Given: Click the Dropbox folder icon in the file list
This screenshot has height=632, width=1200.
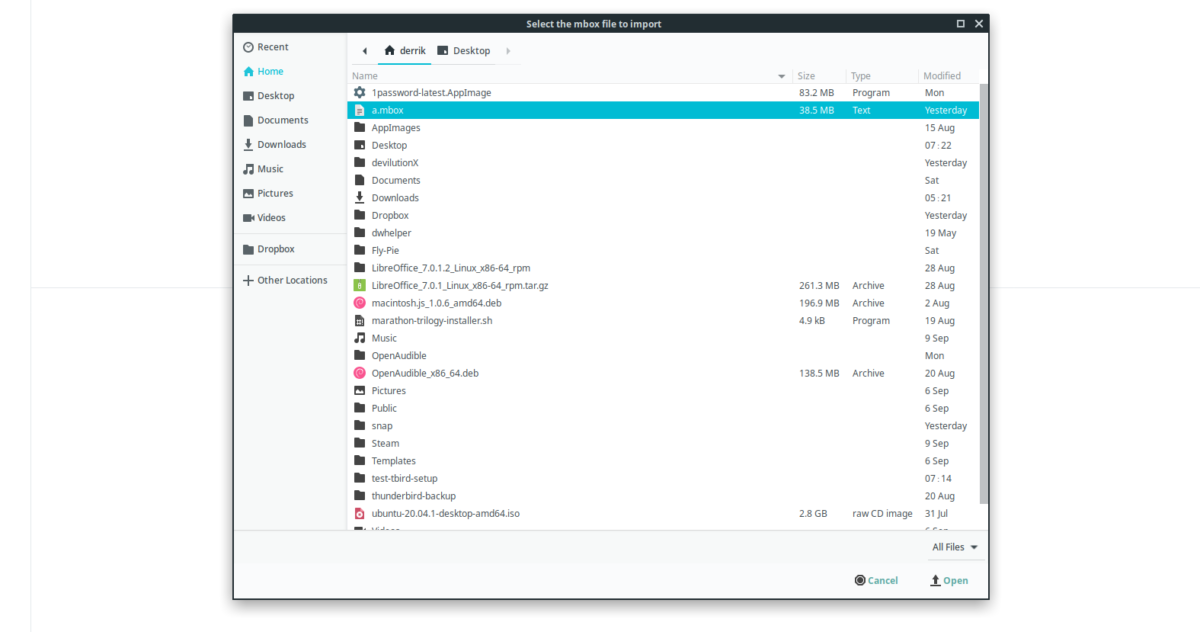Looking at the screenshot, I should click(360, 215).
